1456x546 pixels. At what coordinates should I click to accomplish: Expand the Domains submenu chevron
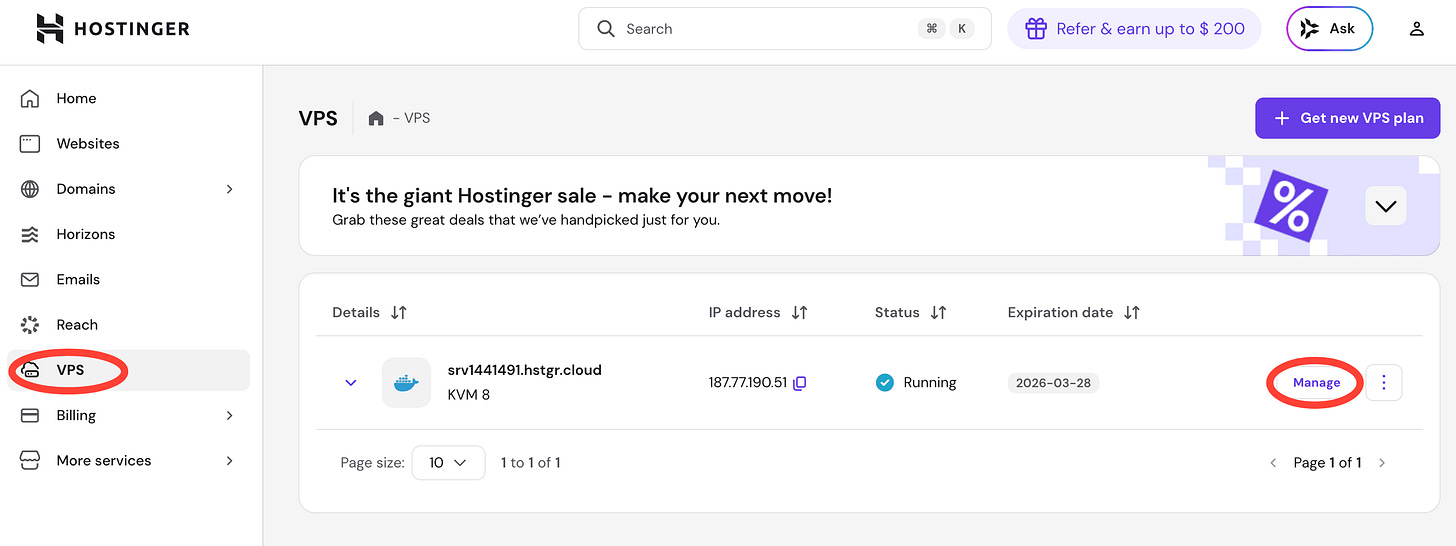coord(229,189)
